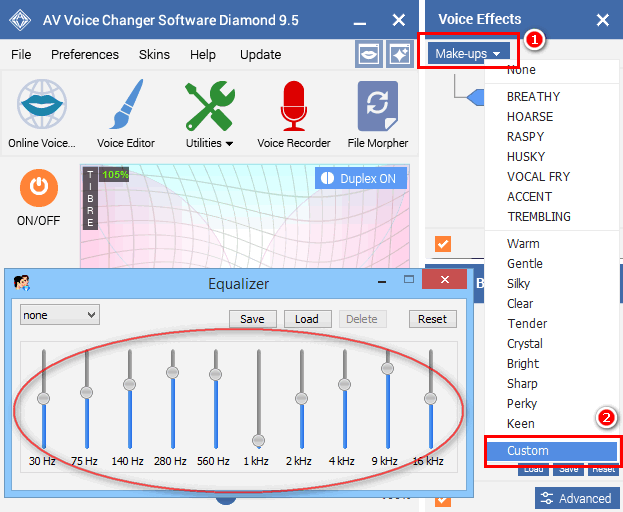Choose the VOCAL FRY make-up
Screen dimensions: 623x512
point(552,176)
